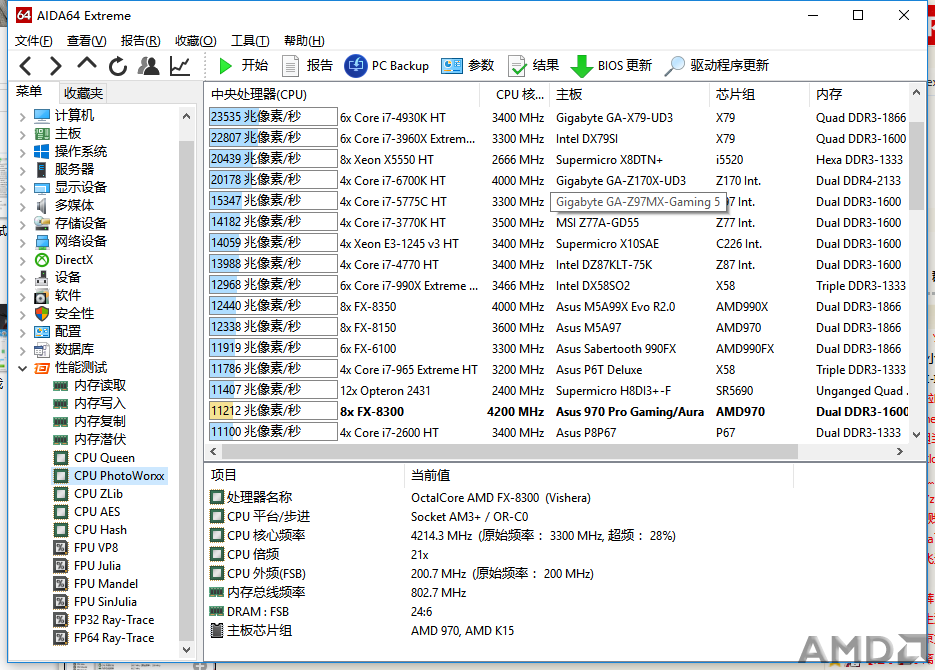Open the 查看(V) menu

click(x=86, y=41)
